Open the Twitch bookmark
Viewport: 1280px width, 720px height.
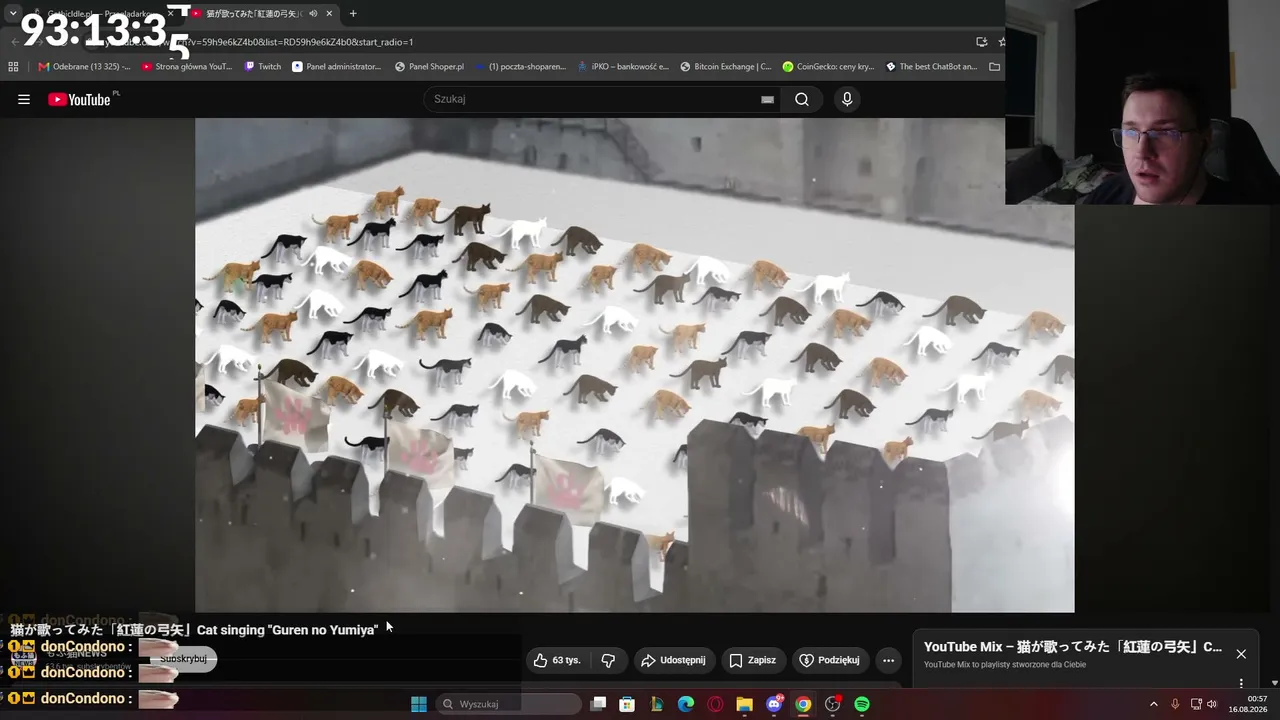(x=264, y=67)
